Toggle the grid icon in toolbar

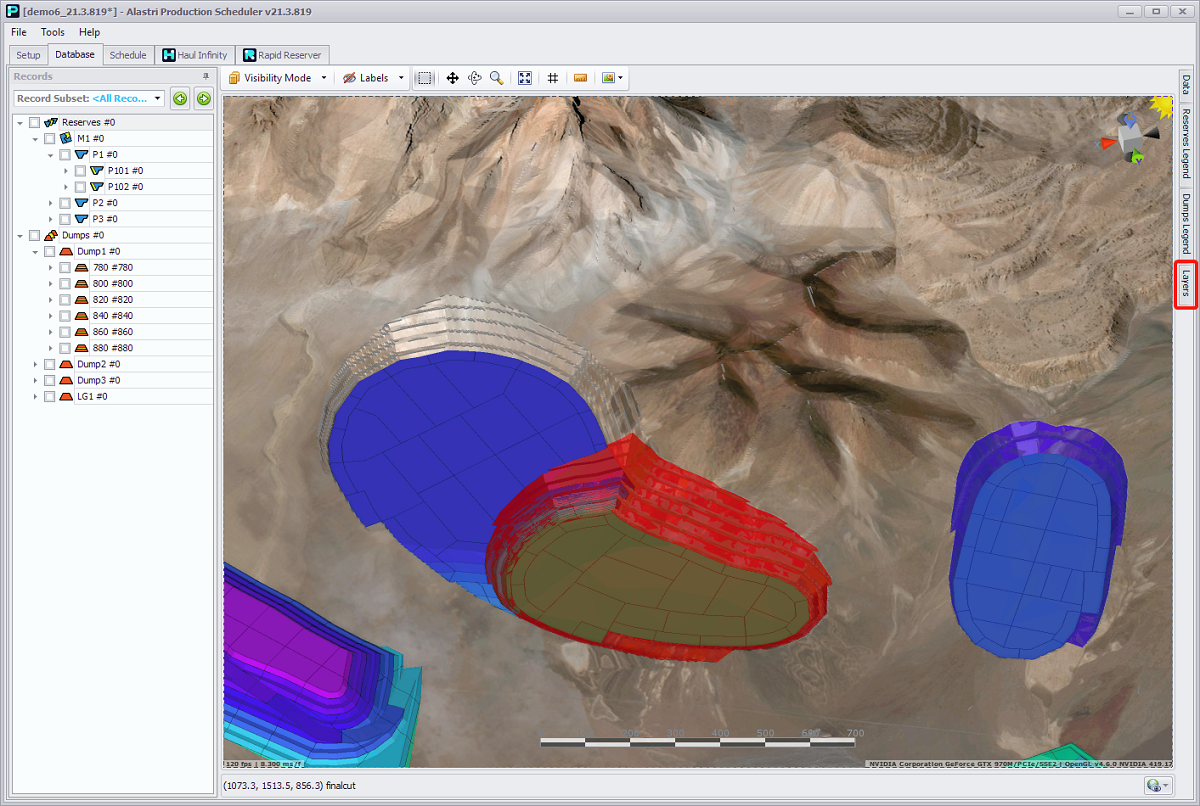click(552, 78)
